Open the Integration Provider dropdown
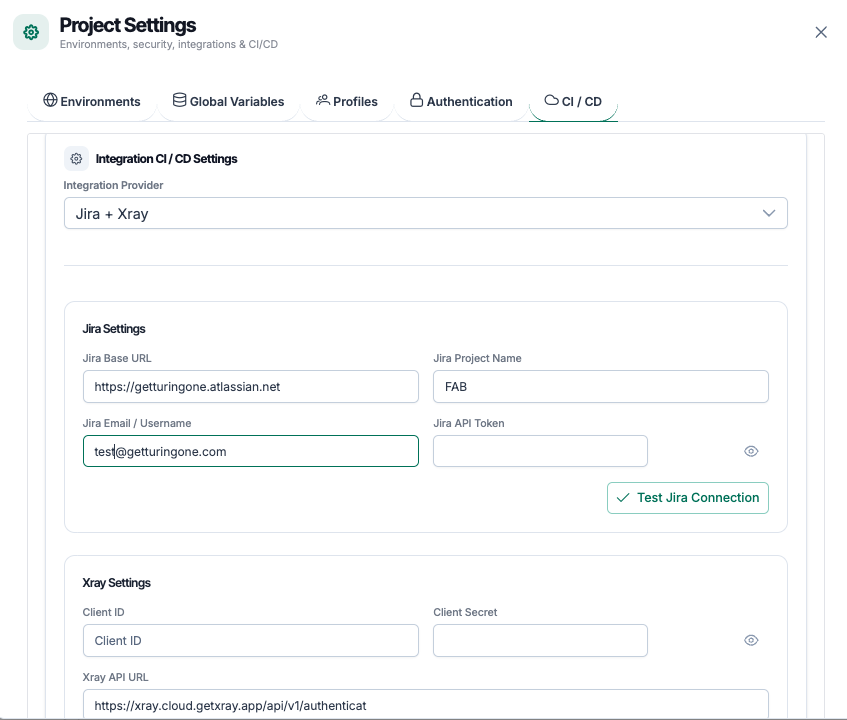The image size is (847, 720). pyautogui.click(x=425, y=213)
